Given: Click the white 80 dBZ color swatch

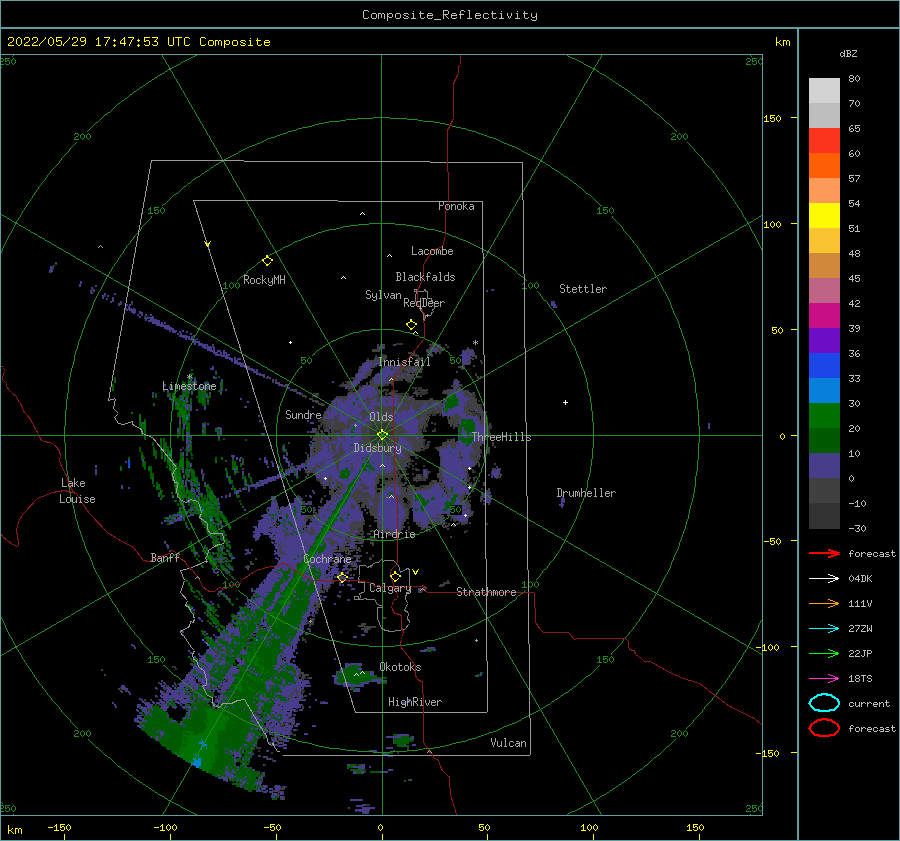Looking at the screenshot, I should coord(824,91).
